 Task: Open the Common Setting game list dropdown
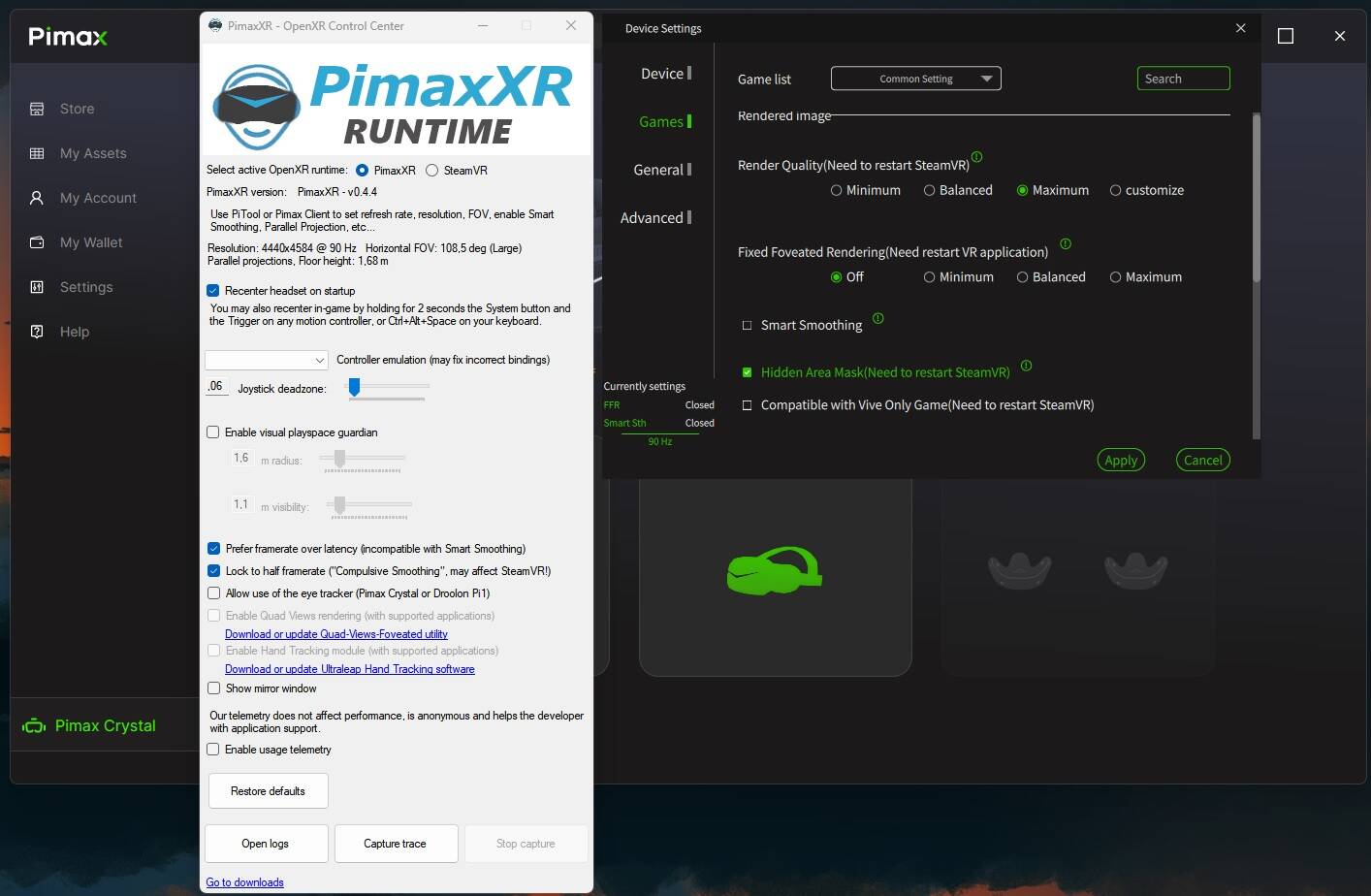915,79
